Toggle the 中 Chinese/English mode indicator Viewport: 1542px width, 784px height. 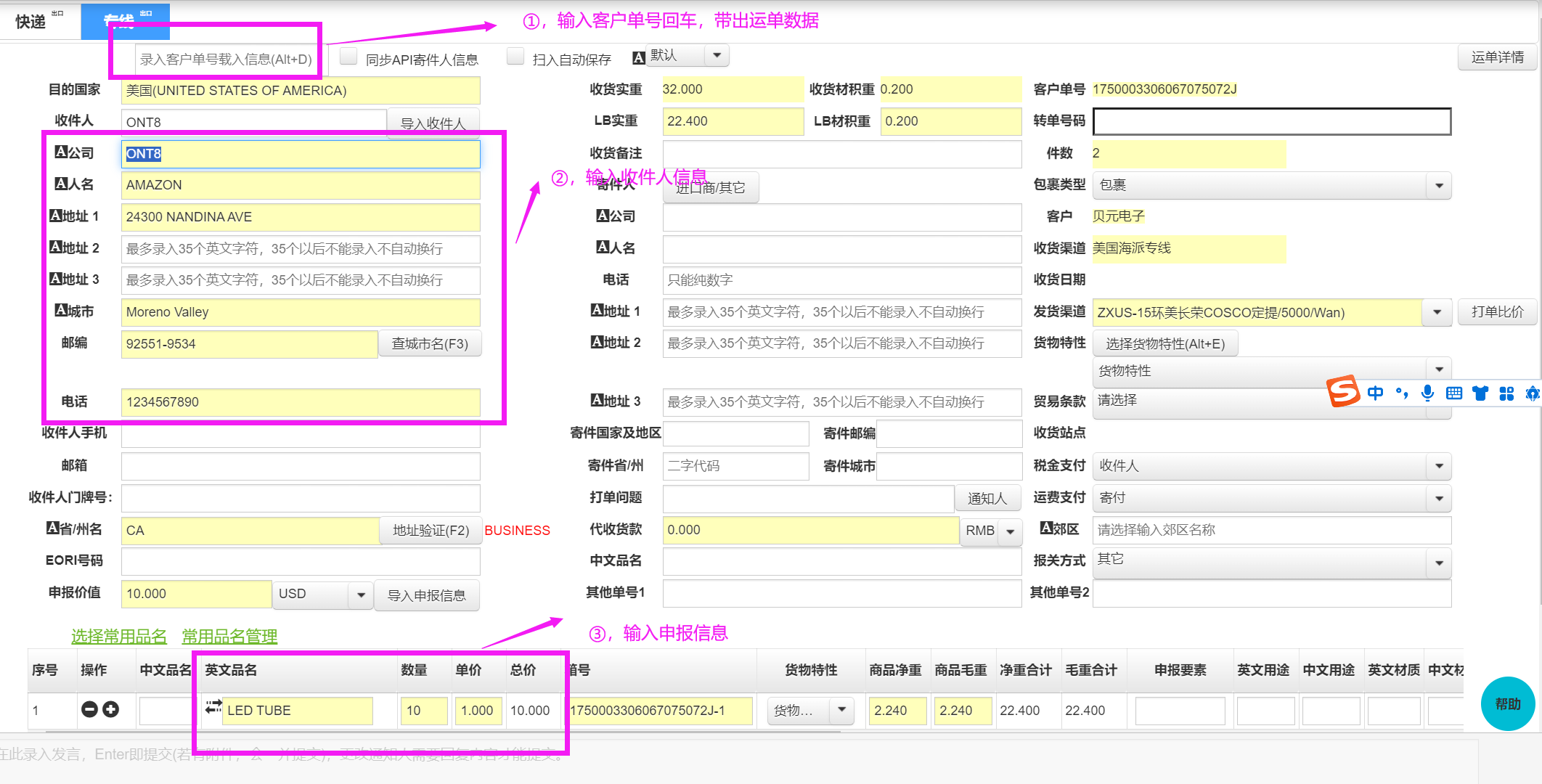(x=1375, y=393)
